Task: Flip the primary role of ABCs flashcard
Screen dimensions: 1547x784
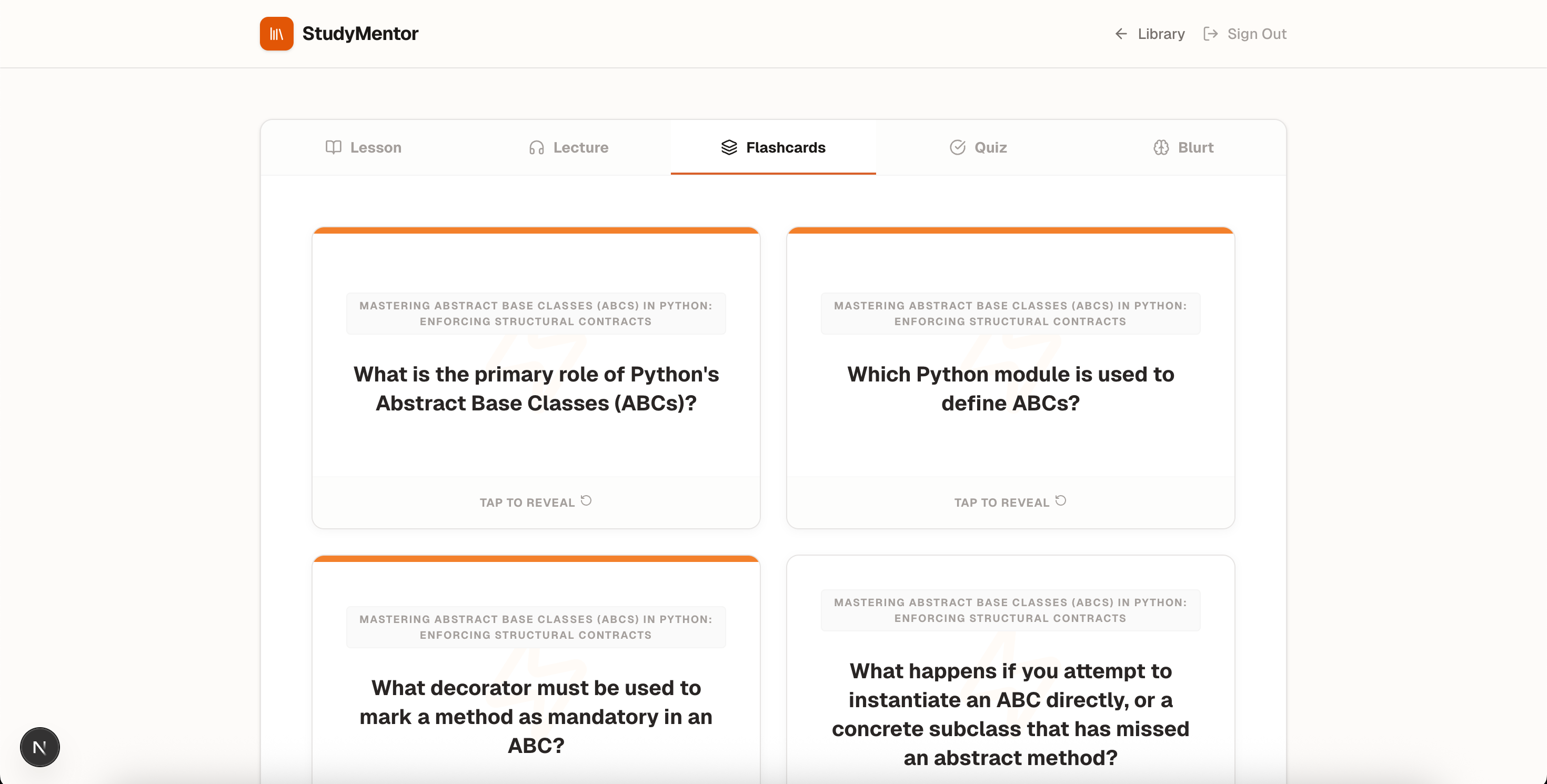Action: (536, 388)
